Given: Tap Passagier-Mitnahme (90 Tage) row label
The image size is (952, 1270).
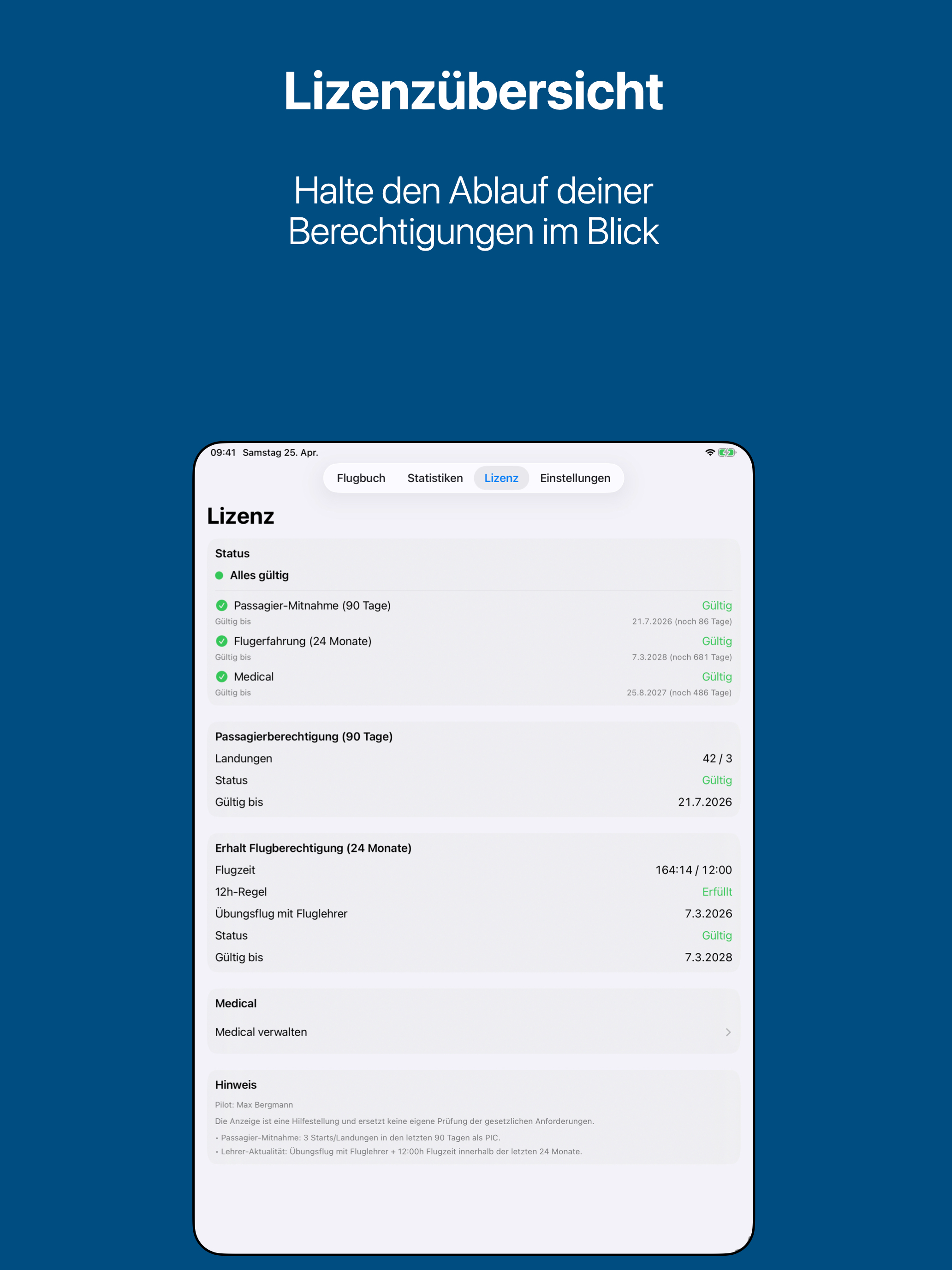Looking at the screenshot, I should [x=312, y=605].
